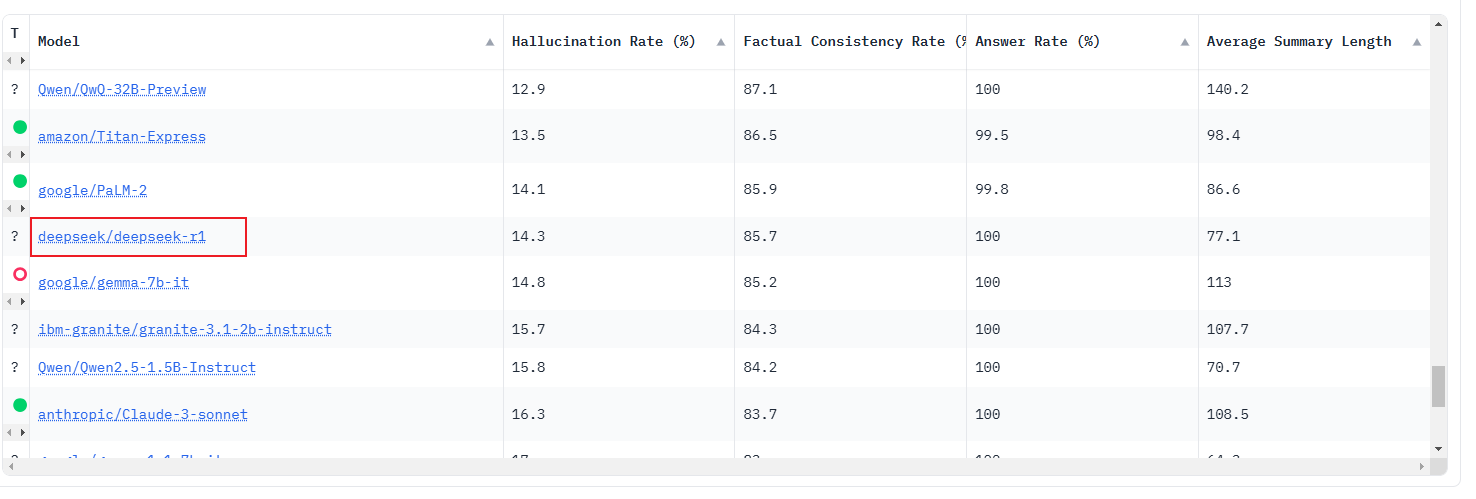Screen dimensions: 1476x499
Task: Sort by Answer Rate using header arrow
Action: click(x=1184, y=42)
